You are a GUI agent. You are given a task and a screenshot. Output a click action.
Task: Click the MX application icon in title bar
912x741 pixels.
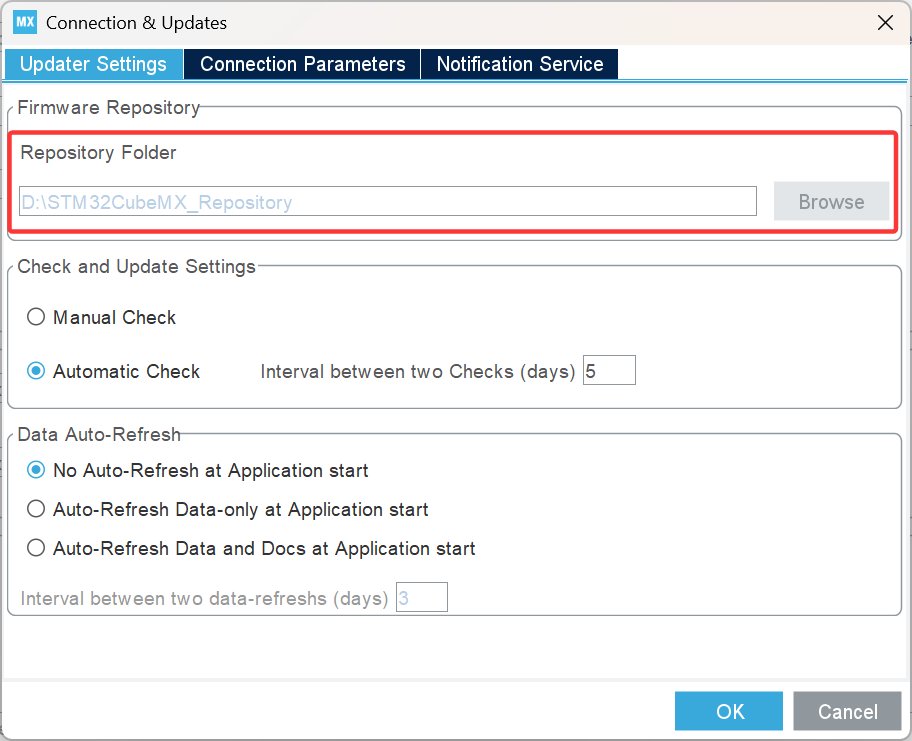point(25,23)
